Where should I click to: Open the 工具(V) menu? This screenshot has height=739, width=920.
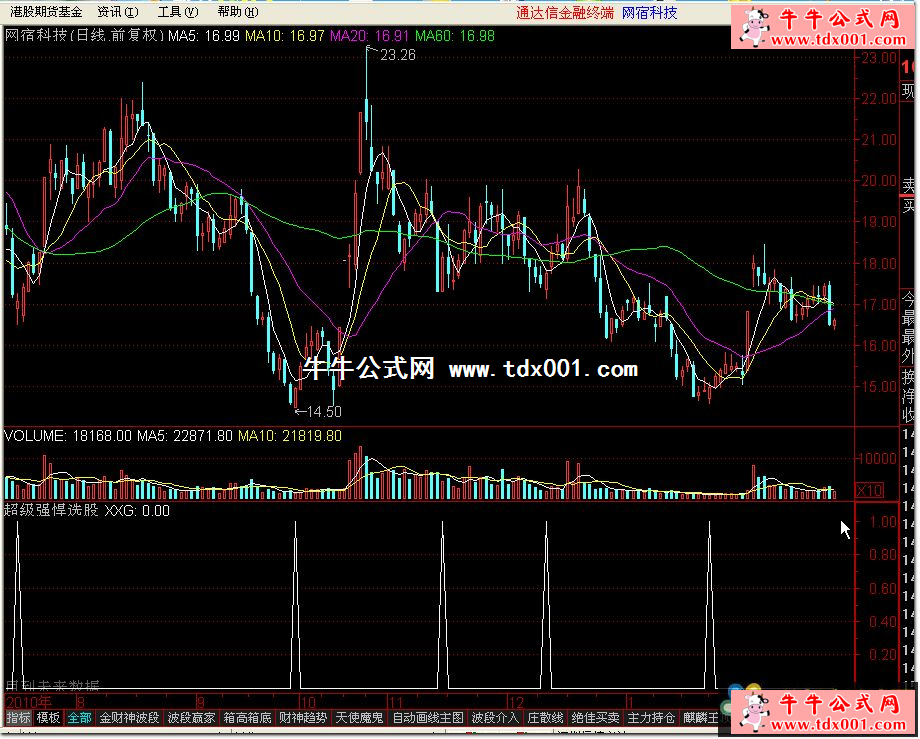click(178, 12)
